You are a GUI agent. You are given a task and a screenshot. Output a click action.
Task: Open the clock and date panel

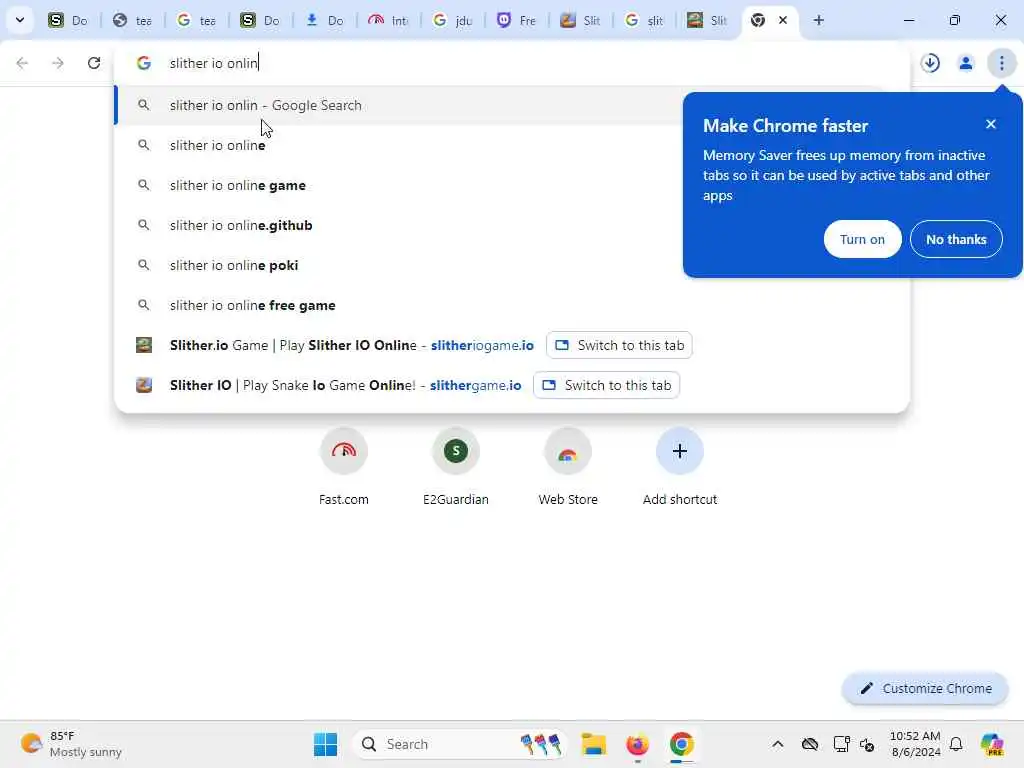(x=915, y=744)
